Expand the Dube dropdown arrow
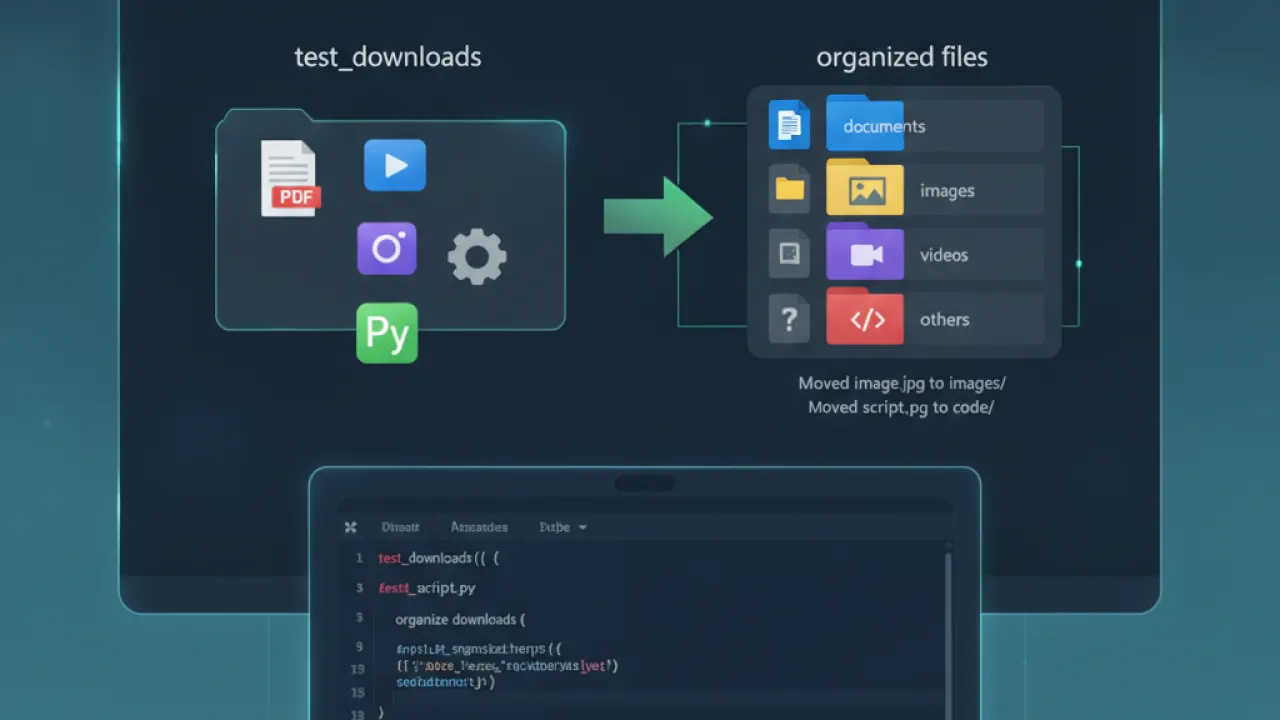1280x720 pixels. [x=583, y=528]
